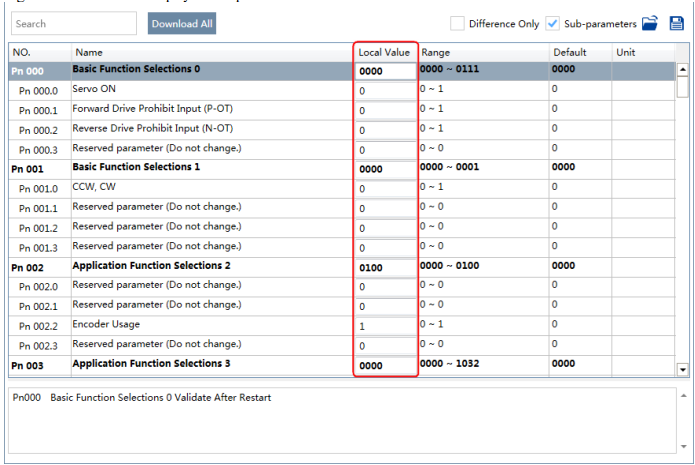
Task: Select the 'Servo ON' row name
Action: [x=94, y=89]
